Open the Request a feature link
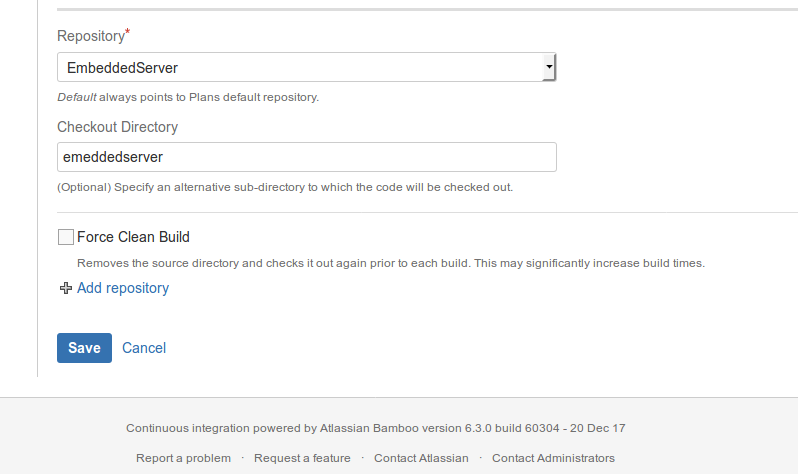The image size is (798, 474). pos(302,458)
